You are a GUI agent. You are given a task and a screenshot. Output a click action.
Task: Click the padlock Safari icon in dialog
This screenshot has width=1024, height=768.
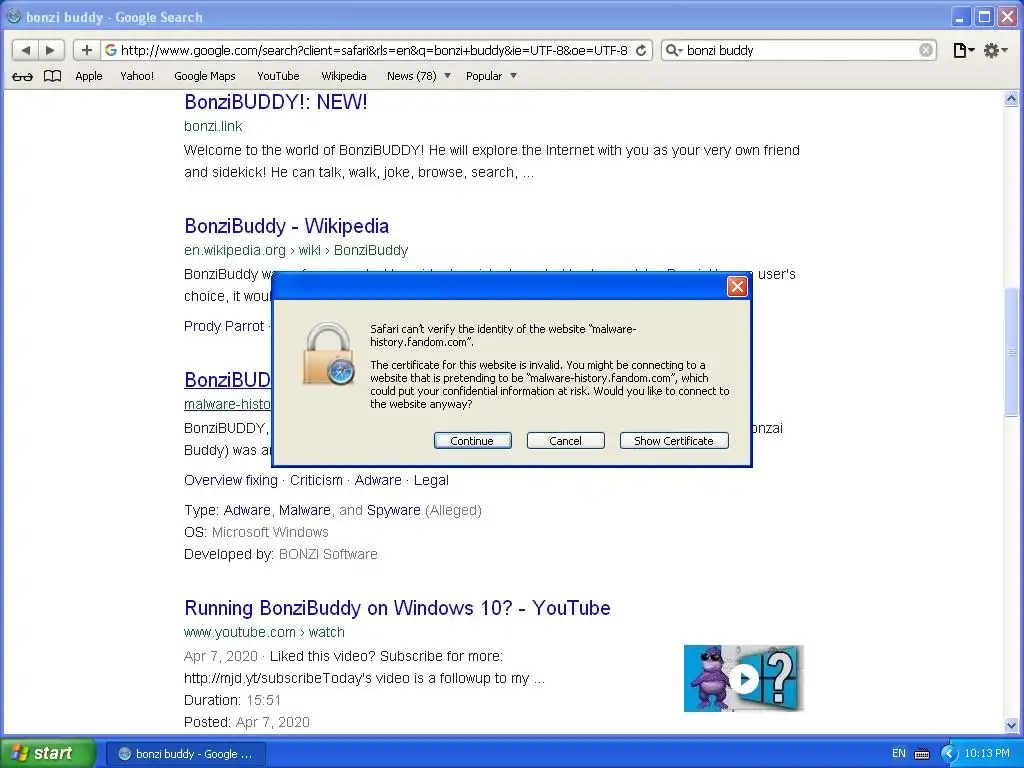pos(328,353)
